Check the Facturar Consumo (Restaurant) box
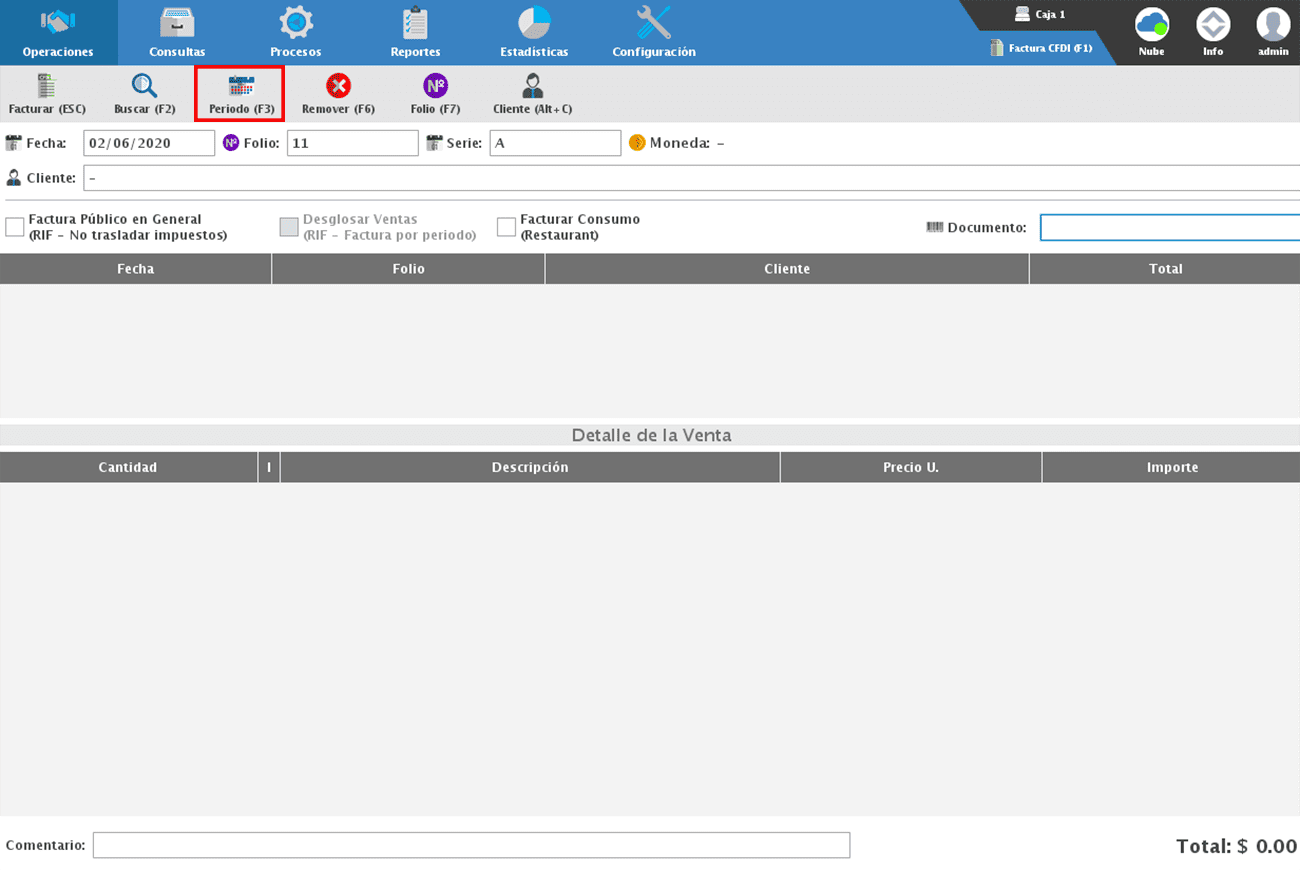The width and height of the screenshot is (1300, 871). 506,227
